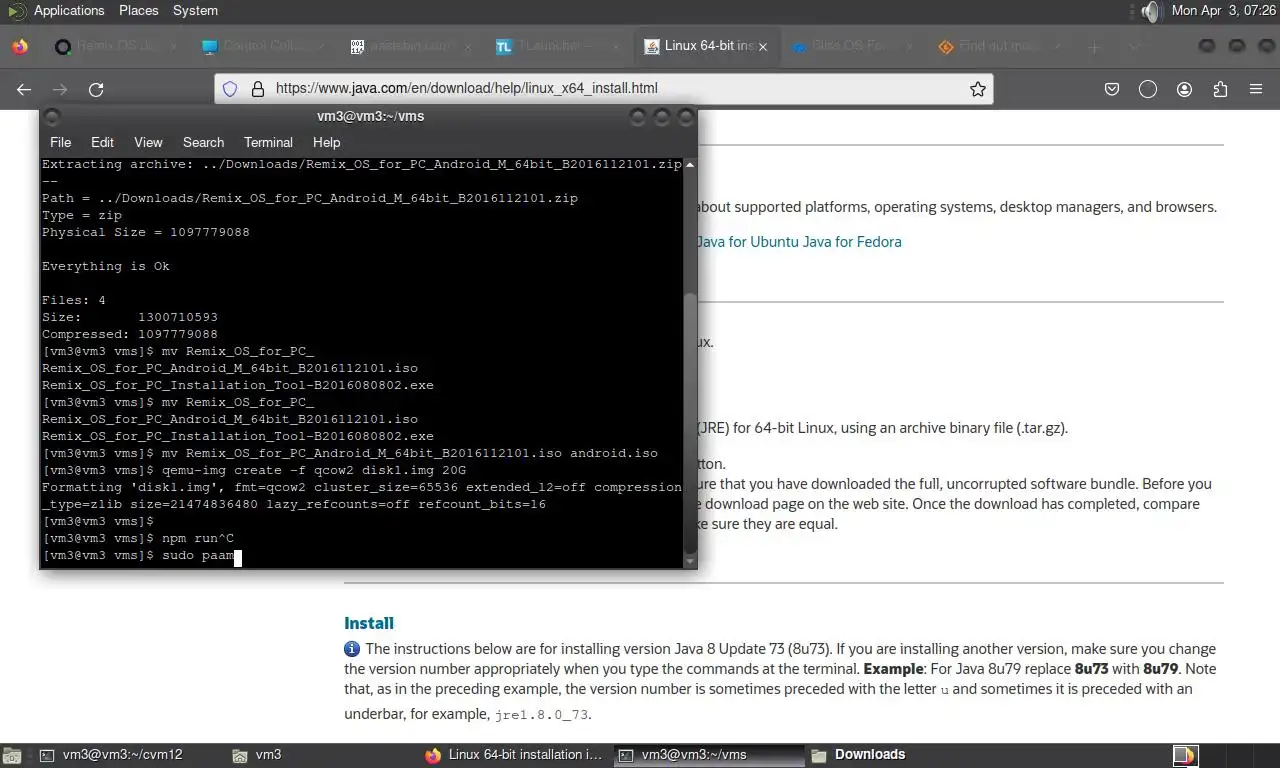Open the terminal Help menu
This screenshot has height=768, width=1280.
(326, 142)
